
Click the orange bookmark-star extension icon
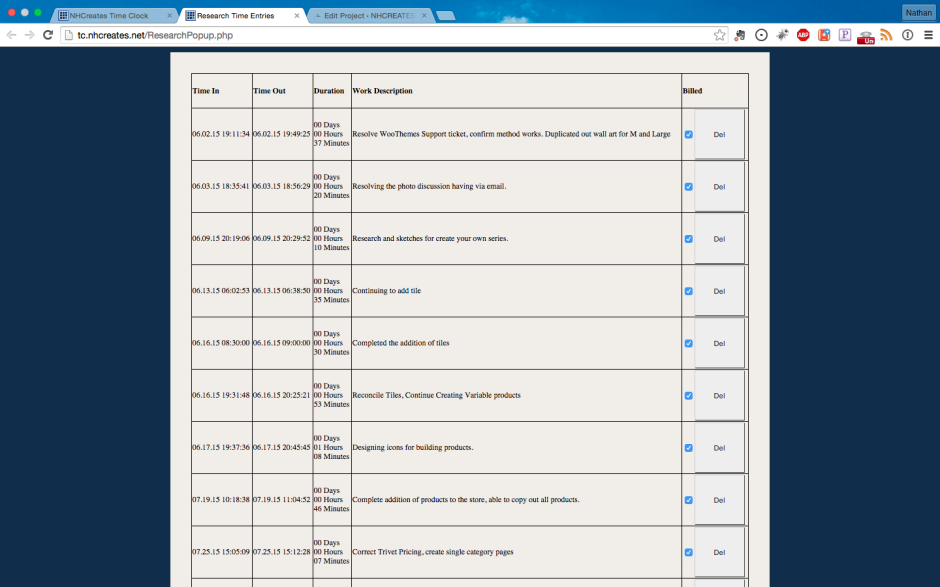point(824,35)
